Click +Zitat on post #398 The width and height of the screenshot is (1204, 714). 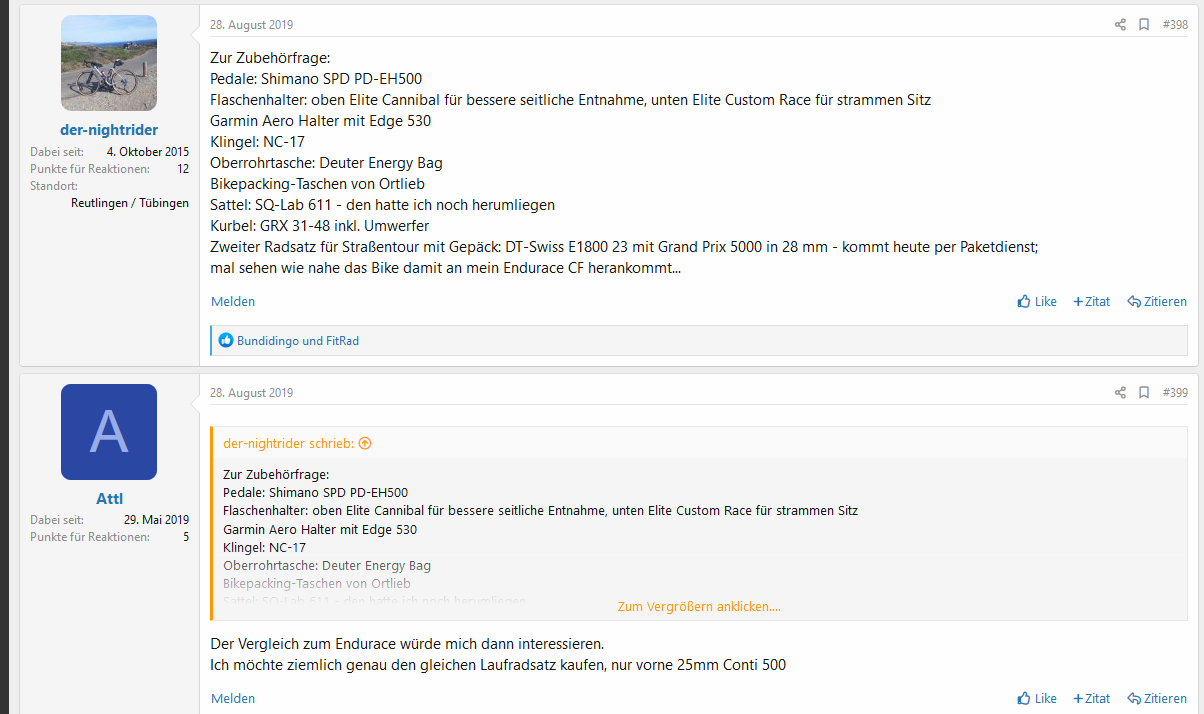[x=1091, y=301]
